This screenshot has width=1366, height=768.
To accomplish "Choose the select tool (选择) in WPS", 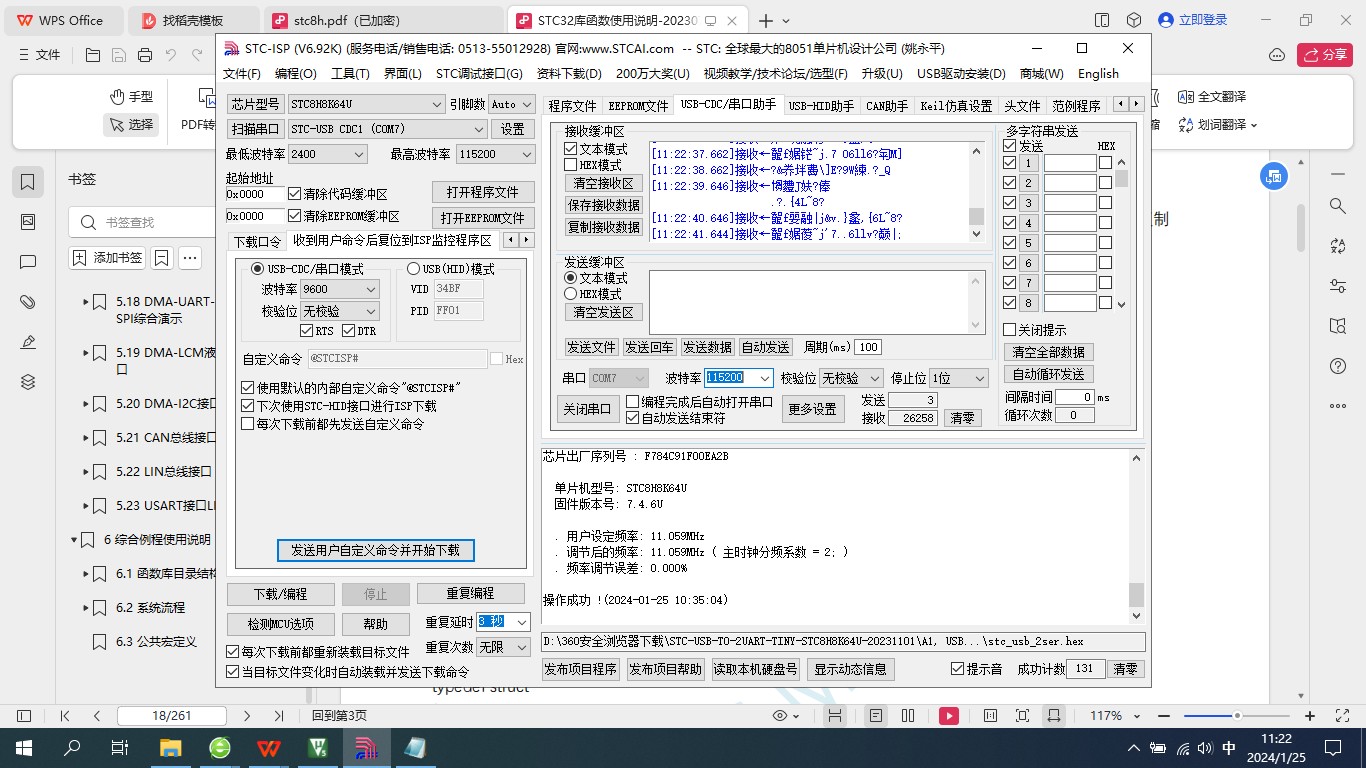I will point(132,124).
